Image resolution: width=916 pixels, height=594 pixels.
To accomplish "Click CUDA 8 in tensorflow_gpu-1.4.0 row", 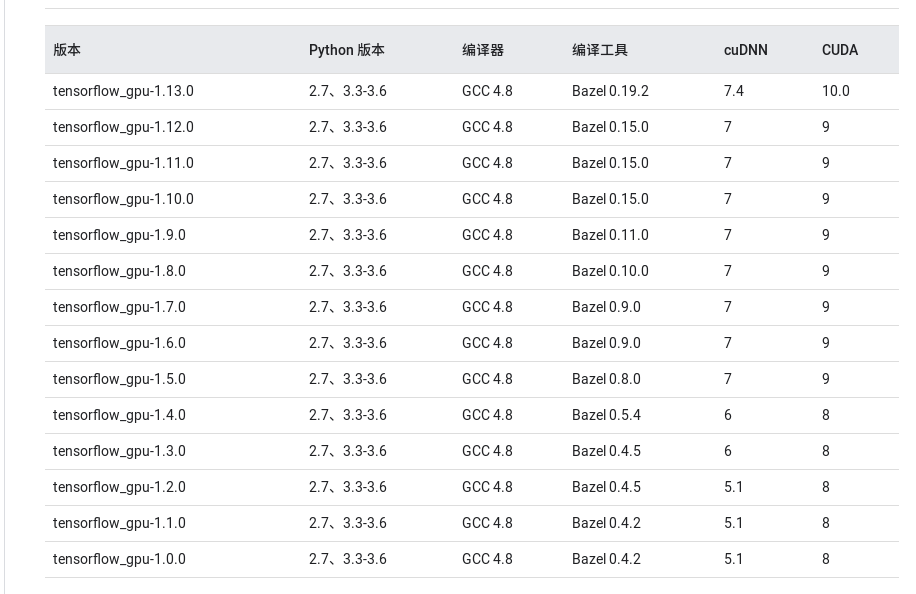I will (826, 415).
